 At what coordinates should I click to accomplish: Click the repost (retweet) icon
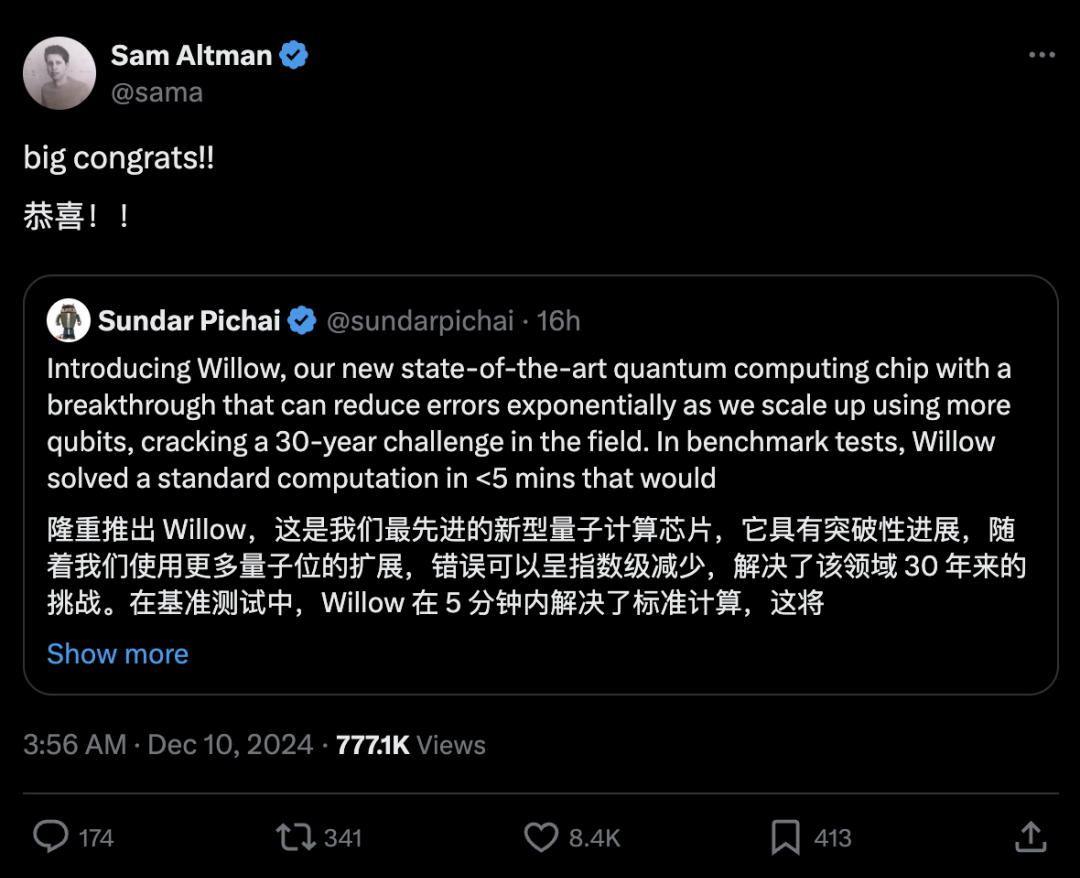point(298,837)
